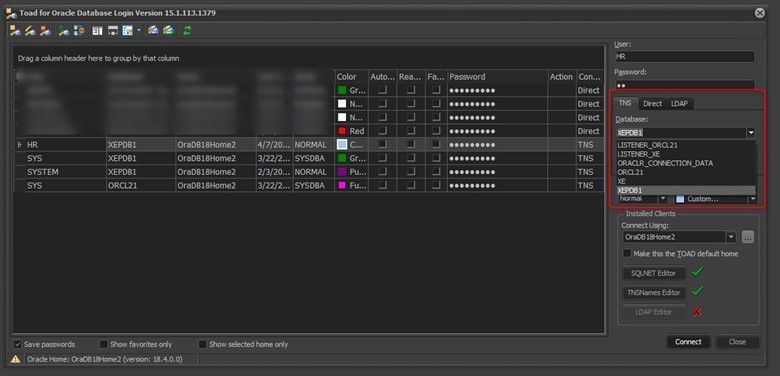
Task: Click the purple color swatch in SYSTEM row
Action: pos(342,172)
